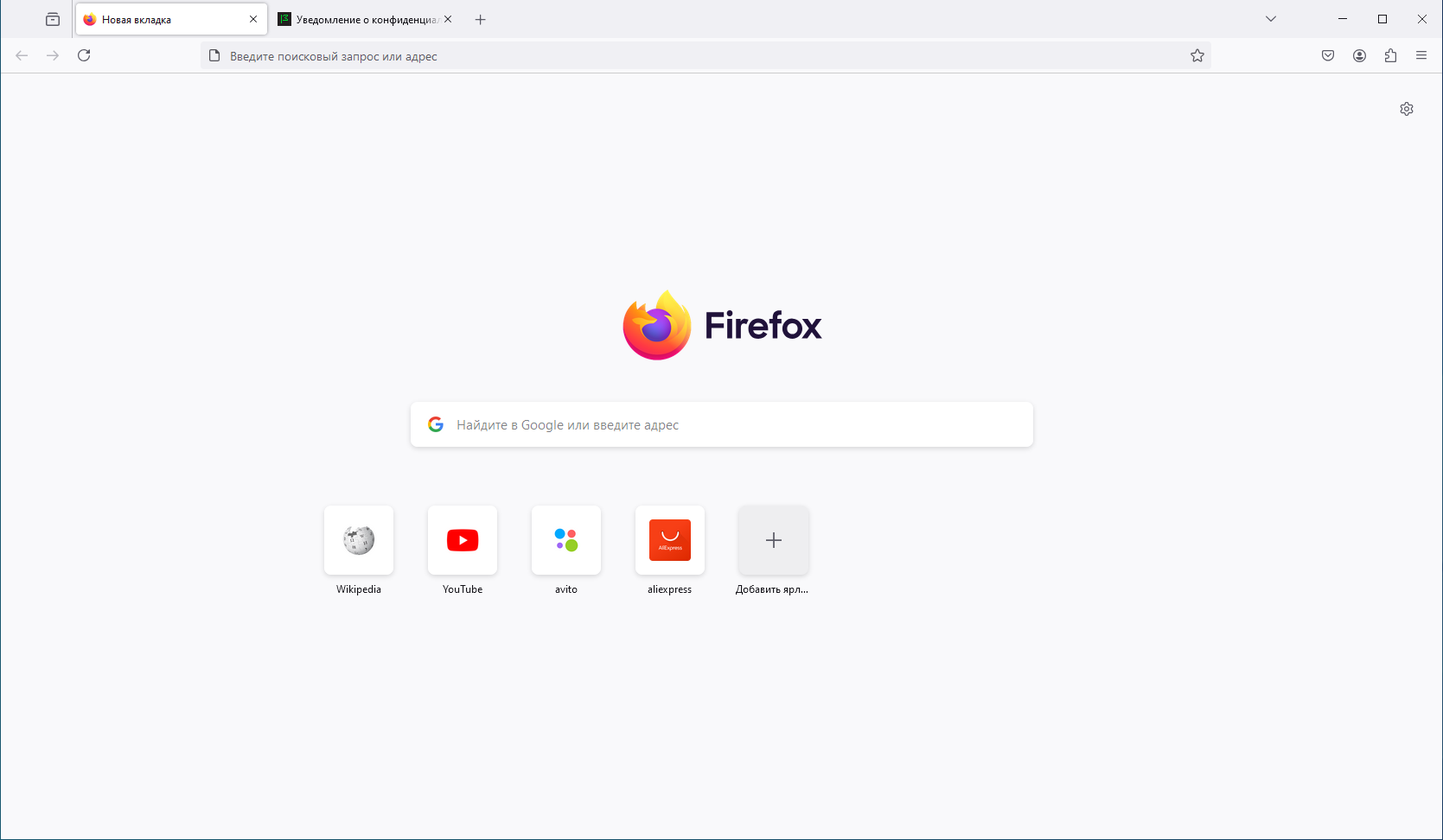This screenshot has height=840, width=1443.
Task: Open new tab personalization settings gear
Action: 1407,109
